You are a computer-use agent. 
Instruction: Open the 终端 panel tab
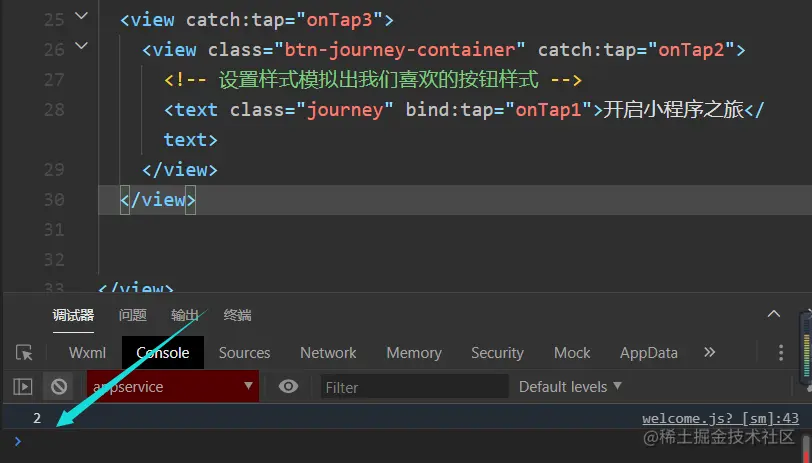tap(237, 315)
